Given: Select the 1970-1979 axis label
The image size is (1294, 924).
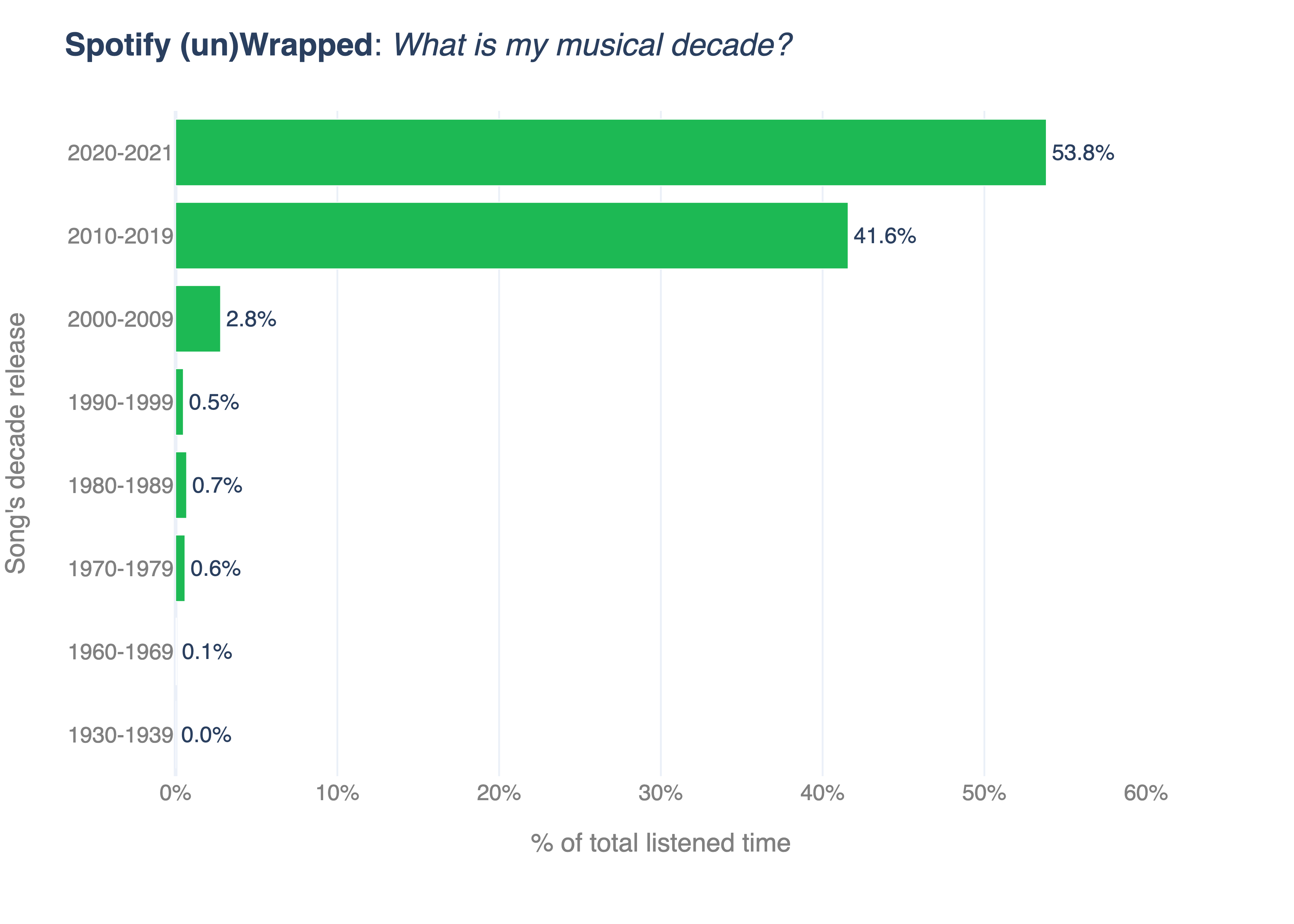Looking at the screenshot, I should [x=120, y=568].
